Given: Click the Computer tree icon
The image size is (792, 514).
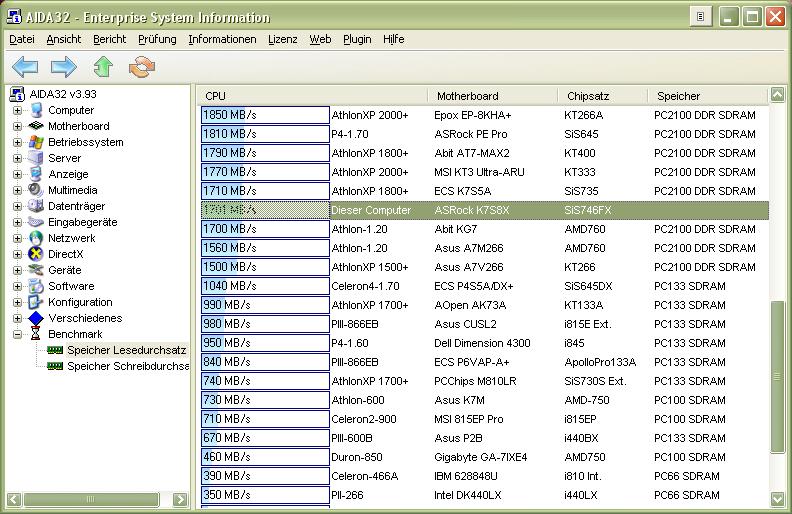Looking at the screenshot, I should click(36, 110).
